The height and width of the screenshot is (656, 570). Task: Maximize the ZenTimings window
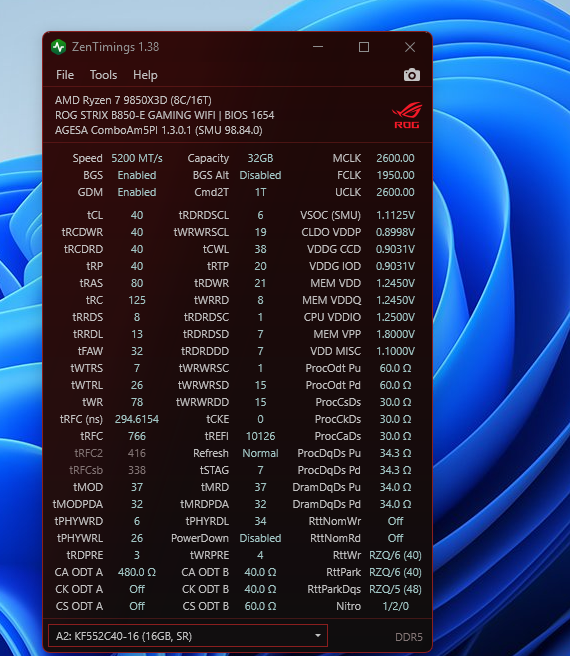pos(364,47)
